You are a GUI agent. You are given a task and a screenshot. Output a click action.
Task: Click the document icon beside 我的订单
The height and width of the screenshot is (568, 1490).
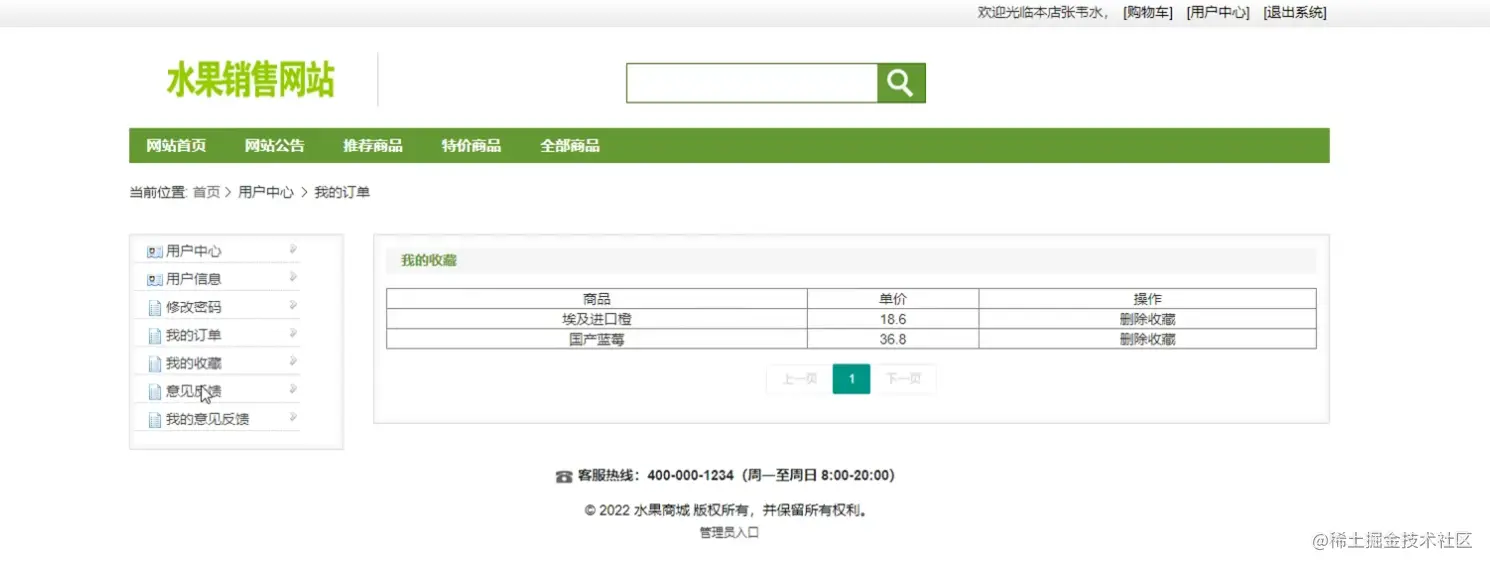(x=154, y=336)
